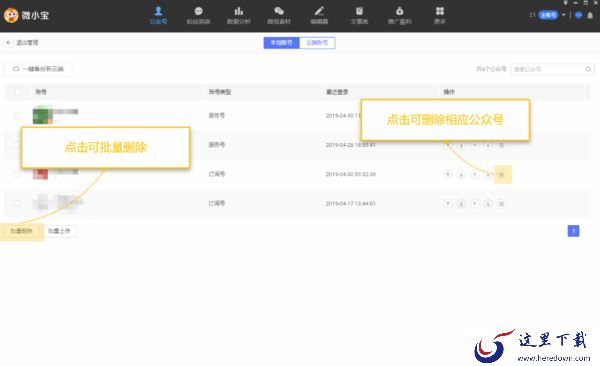Click the 最近登录 column header
This screenshot has height=366, width=600.
point(337,92)
